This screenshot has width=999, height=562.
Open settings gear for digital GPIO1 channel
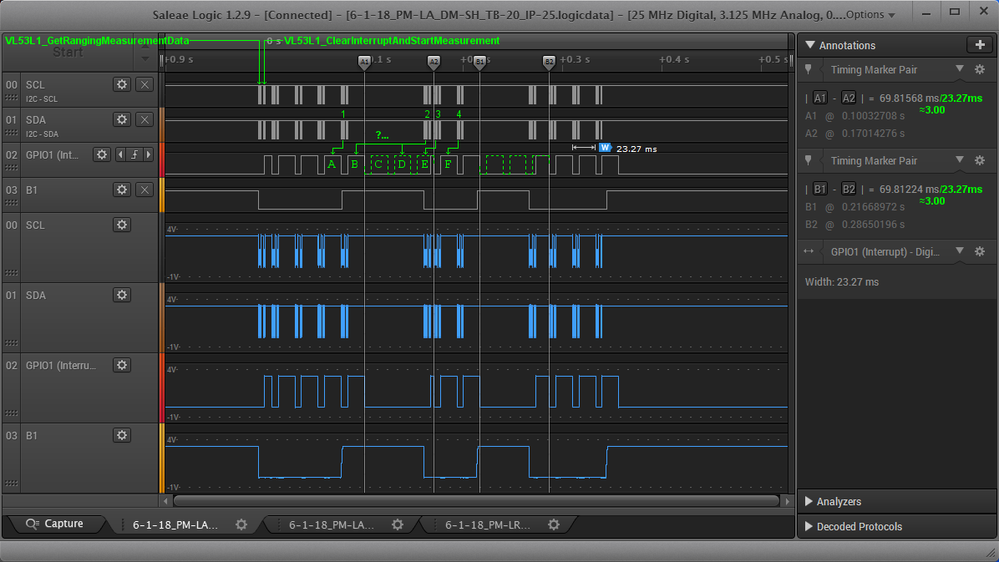click(101, 155)
